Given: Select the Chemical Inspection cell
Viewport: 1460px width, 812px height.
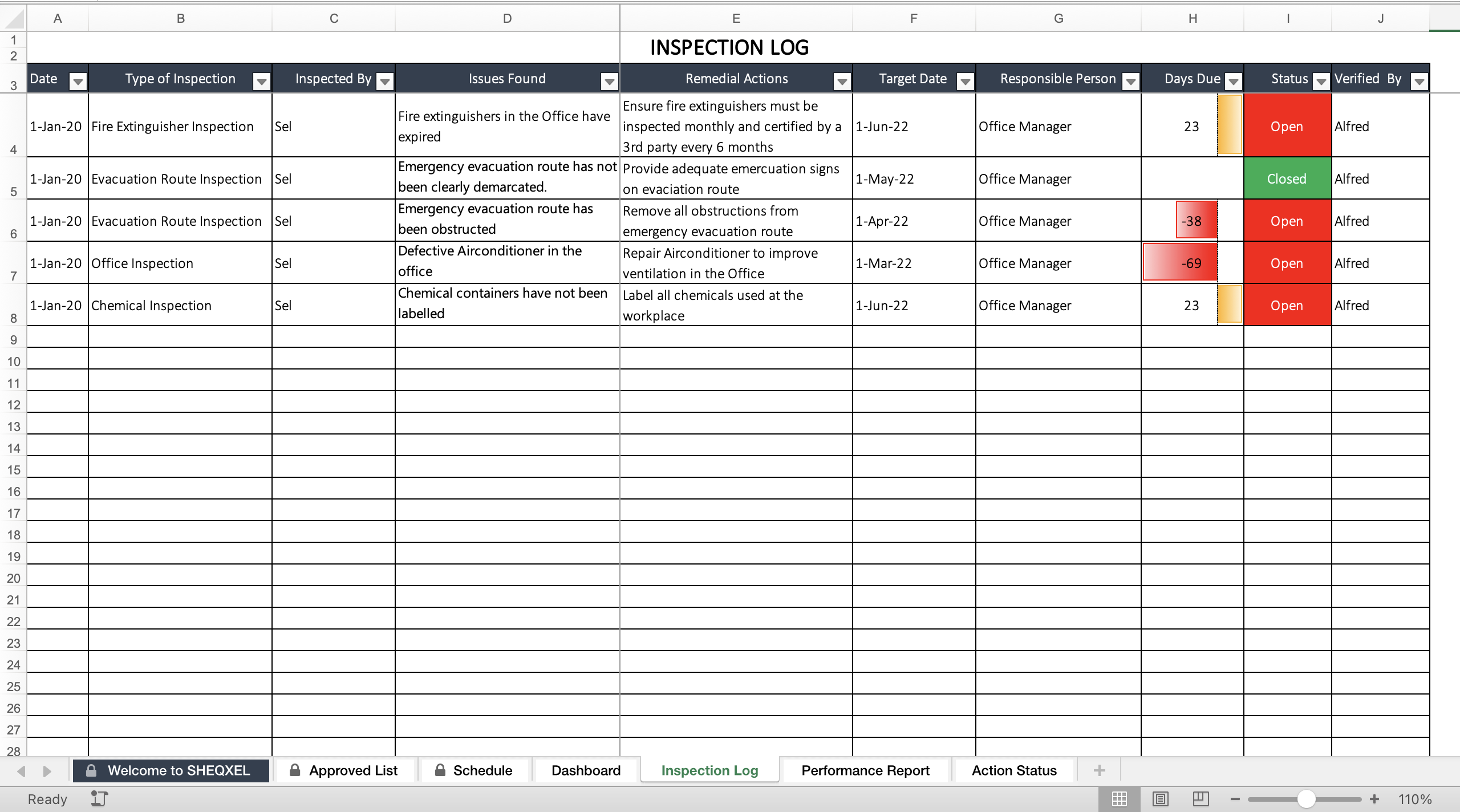Looking at the screenshot, I should tap(180, 305).
